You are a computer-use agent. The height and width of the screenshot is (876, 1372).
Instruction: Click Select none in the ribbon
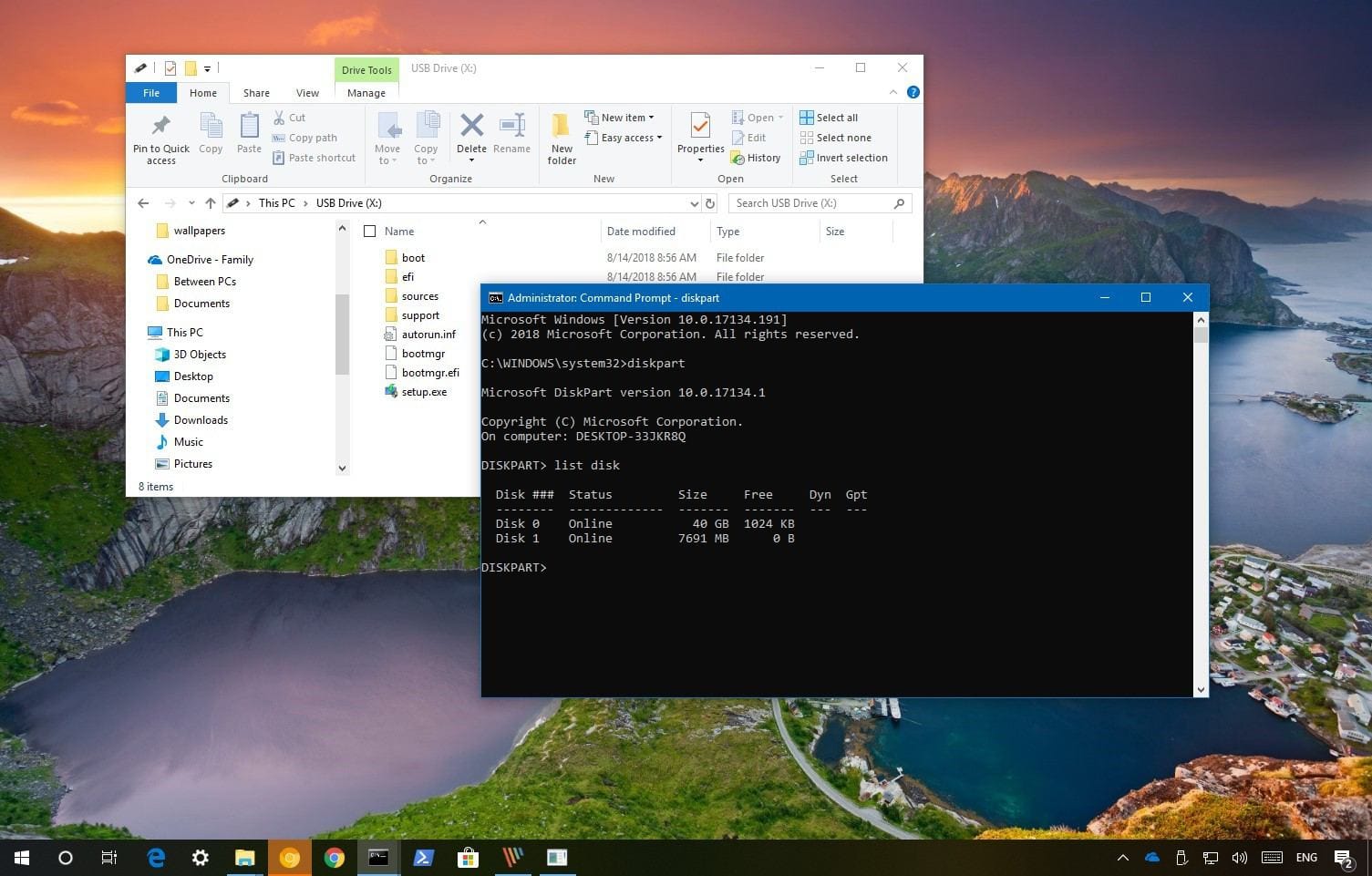pos(835,138)
